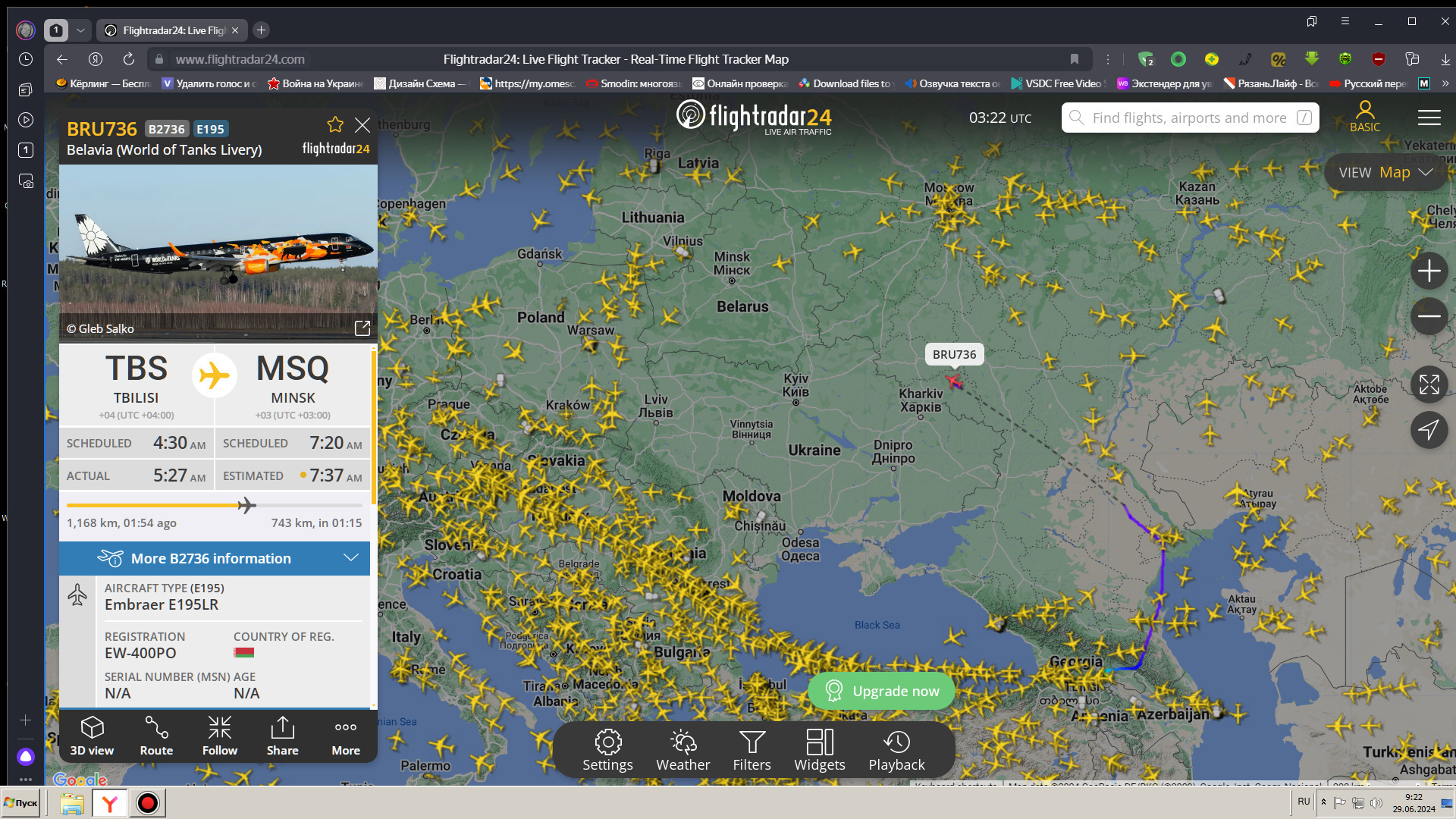Image resolution: width=1456 pixels, height=819 pixels.
Task: Add BRU736 to favorites star
Action: click(x=335, y=125)
